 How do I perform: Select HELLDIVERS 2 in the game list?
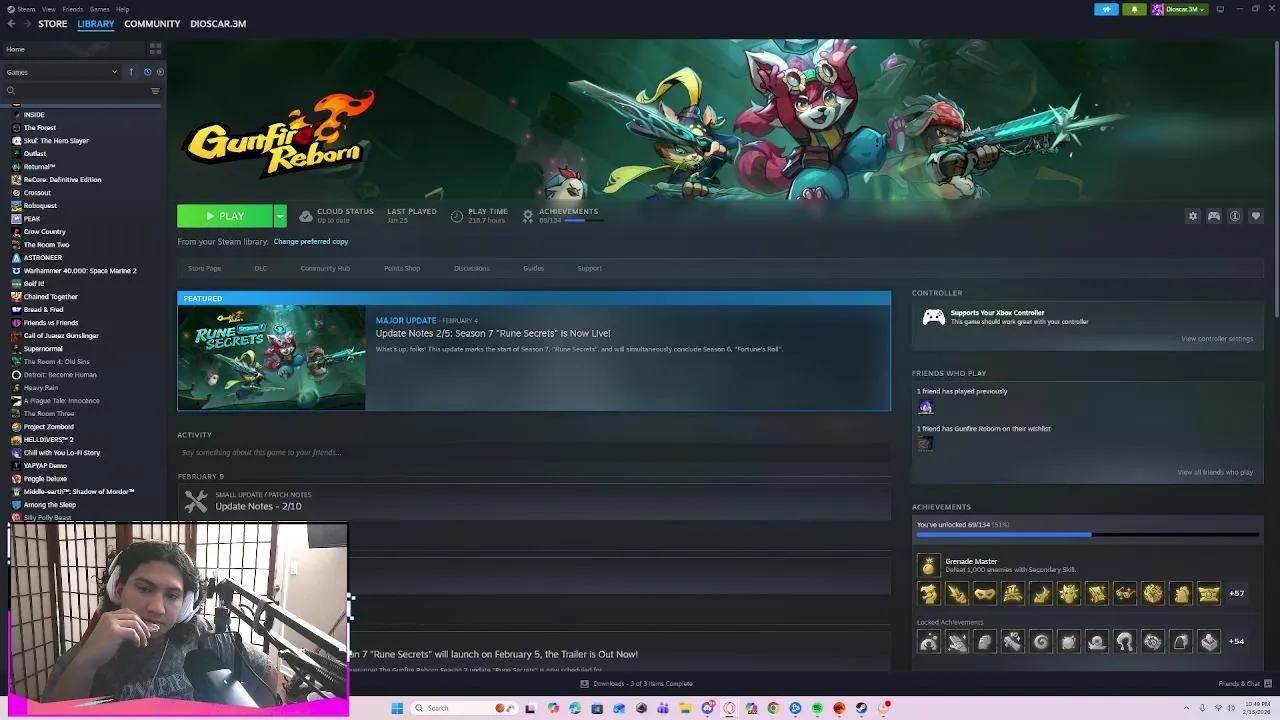tap(49, 440)
